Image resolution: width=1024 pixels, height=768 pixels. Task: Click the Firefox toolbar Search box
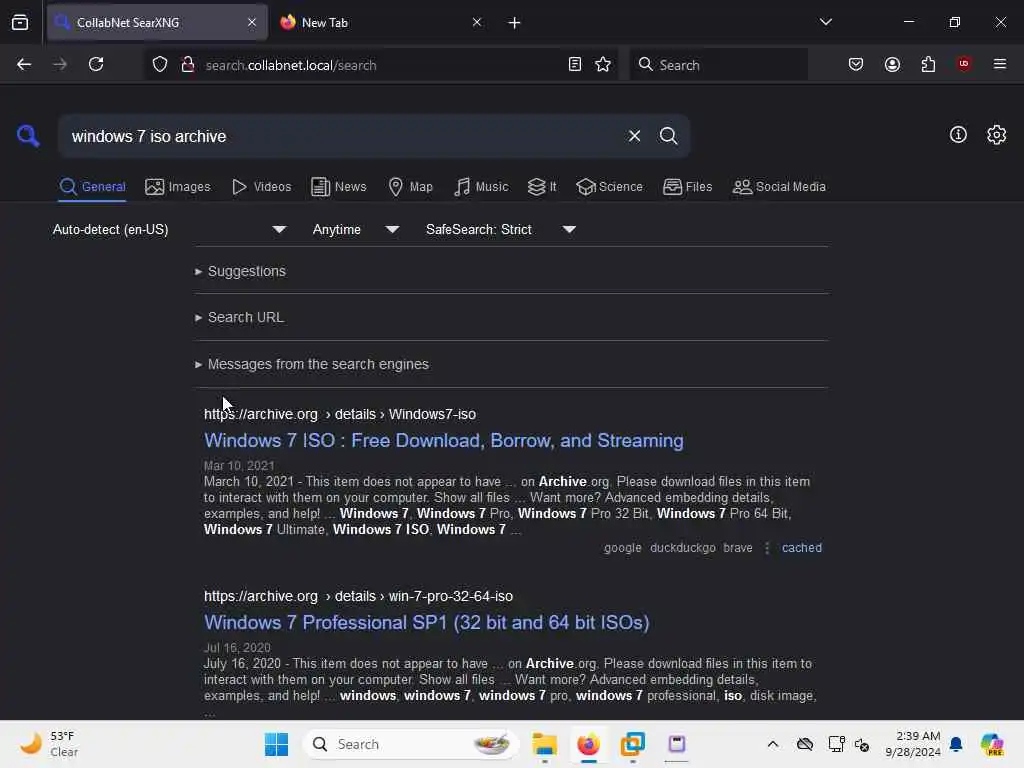718,65
